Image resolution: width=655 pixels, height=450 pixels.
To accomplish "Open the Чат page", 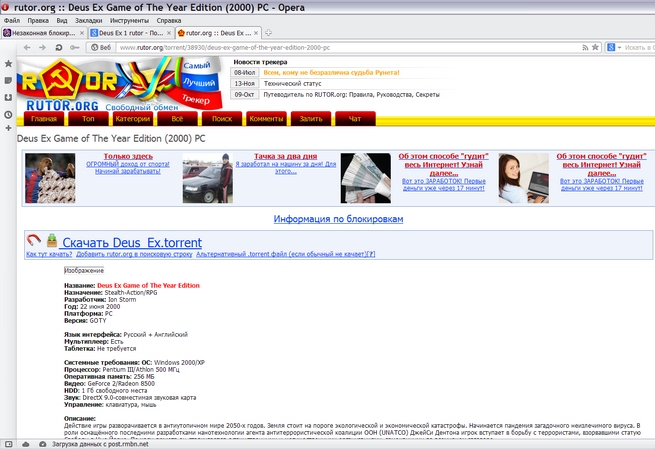I will point(355,119).
